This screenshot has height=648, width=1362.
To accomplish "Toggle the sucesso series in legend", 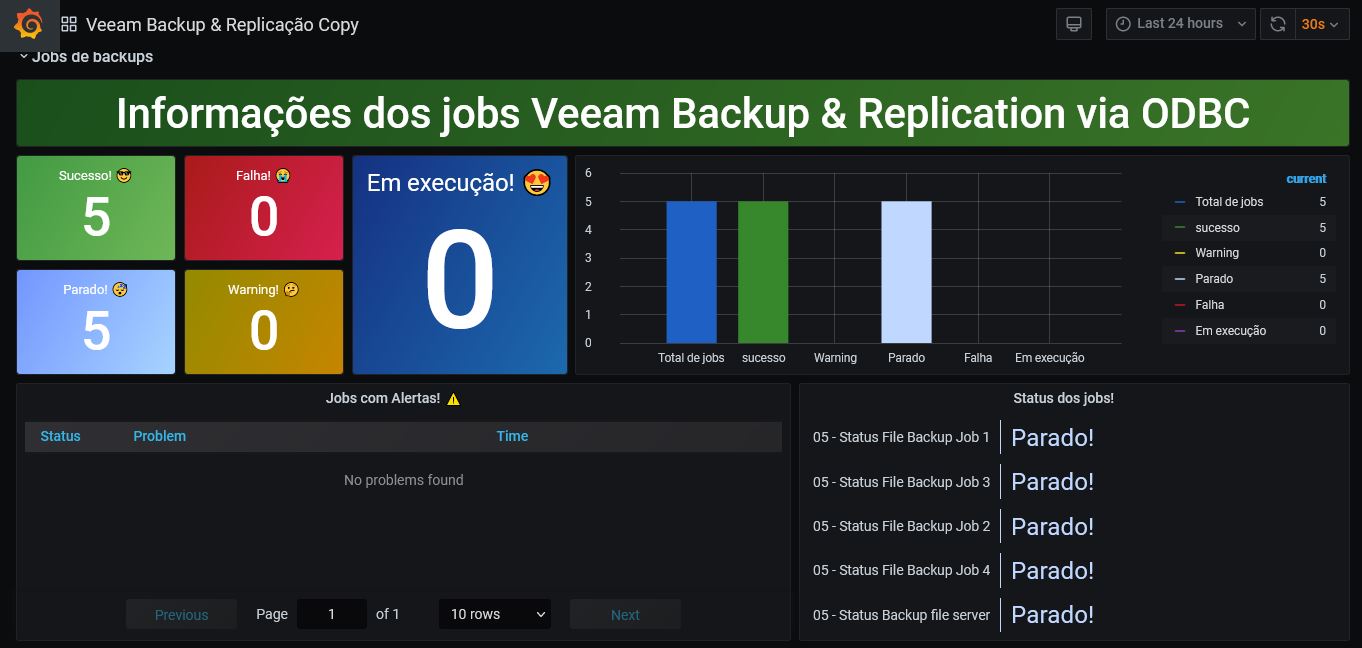I will click(x=1217, y=228).
